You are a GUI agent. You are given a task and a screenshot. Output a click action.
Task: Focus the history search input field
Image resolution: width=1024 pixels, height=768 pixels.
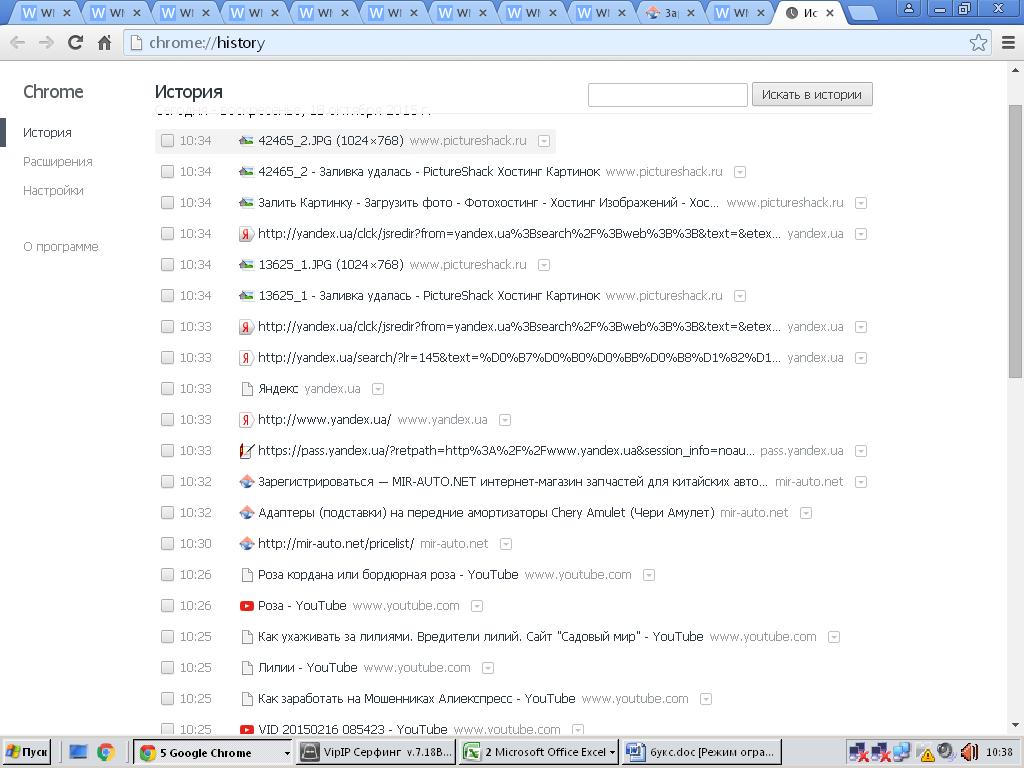[x=667, y=95]
